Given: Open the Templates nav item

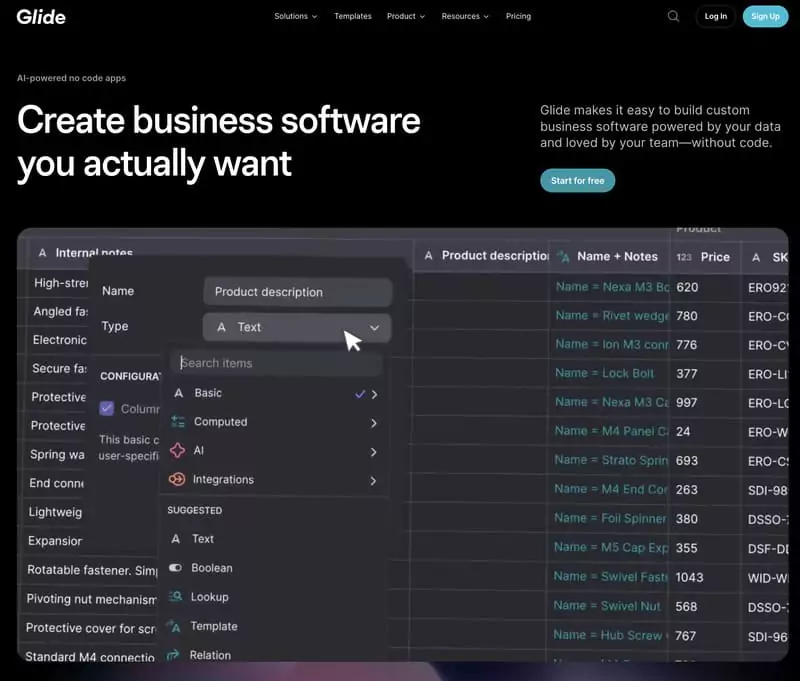Looking at the screenshot, I should pos(353,16).
